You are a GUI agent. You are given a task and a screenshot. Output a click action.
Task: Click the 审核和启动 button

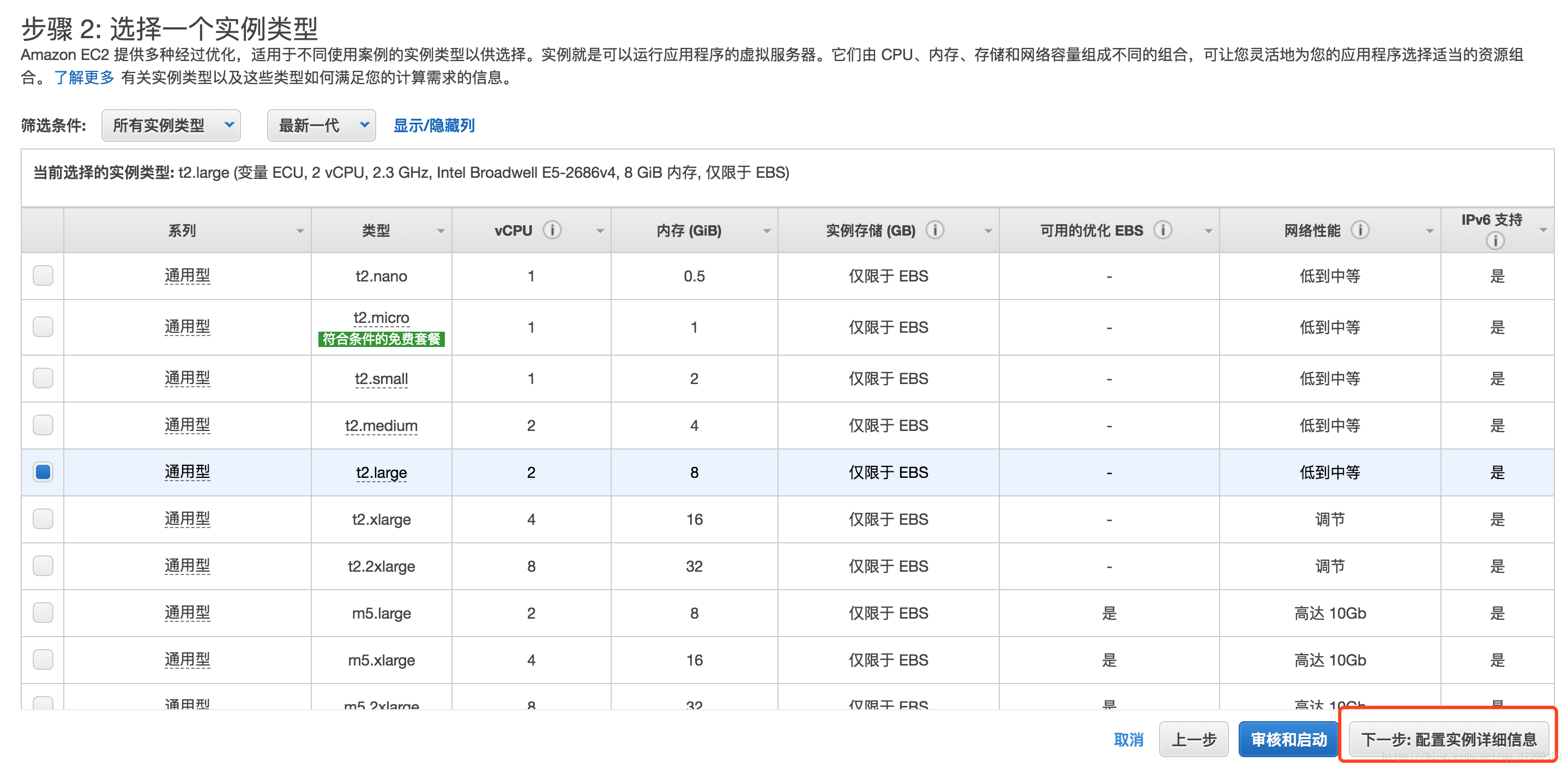click(x=1289, y=740)
